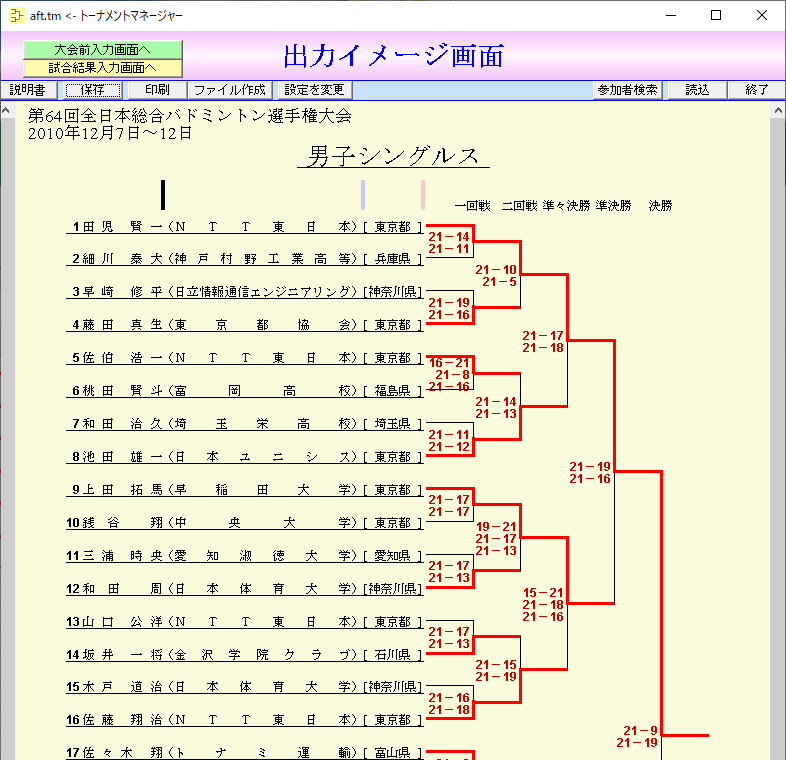
Task: Select player 4 藤田 真生 row
Action: 245,325
